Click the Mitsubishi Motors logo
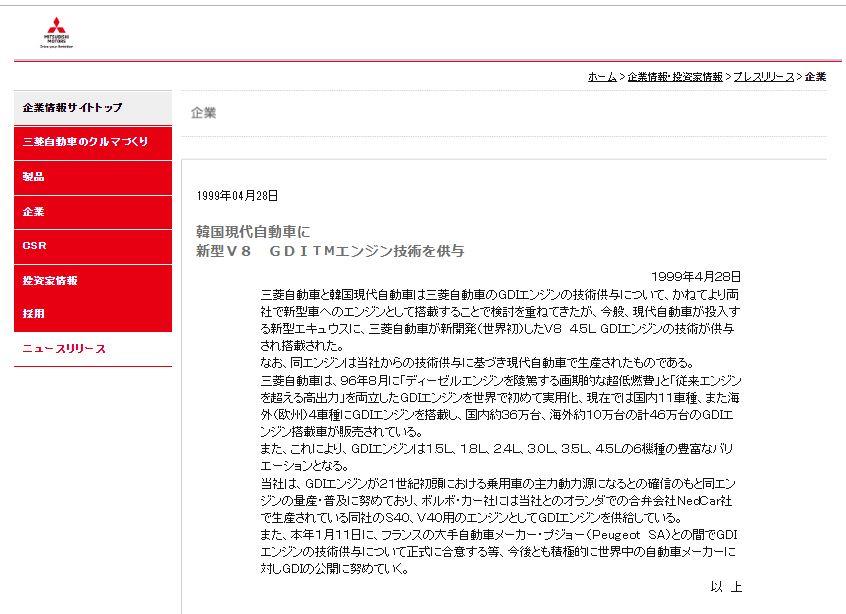Image resolution: width=846 pixels, height=614 pixels. click(x=57, y=32)
